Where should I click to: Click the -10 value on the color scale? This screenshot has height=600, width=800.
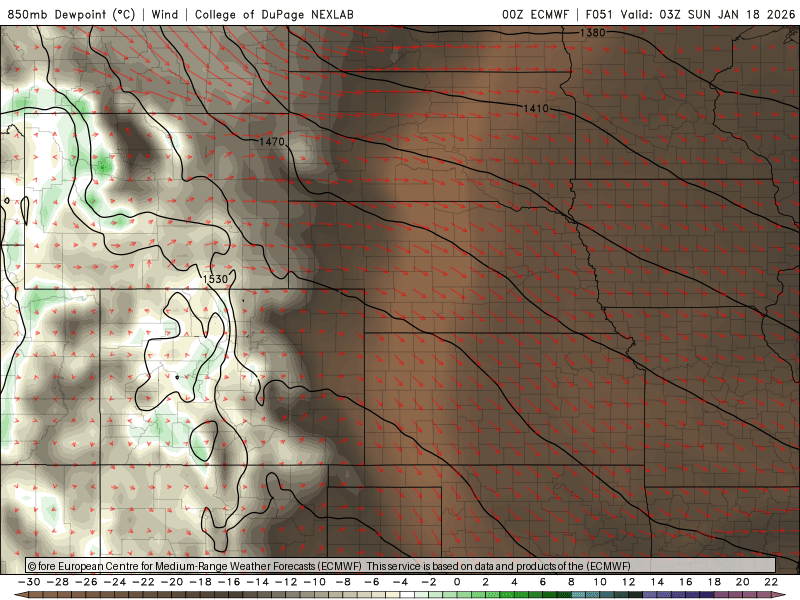tap(315, 582)
